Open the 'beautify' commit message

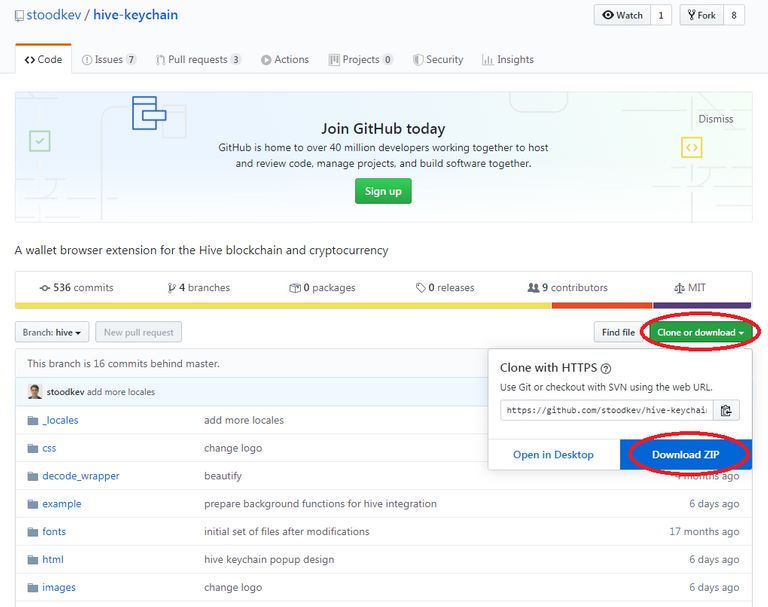tap(223, 476)
